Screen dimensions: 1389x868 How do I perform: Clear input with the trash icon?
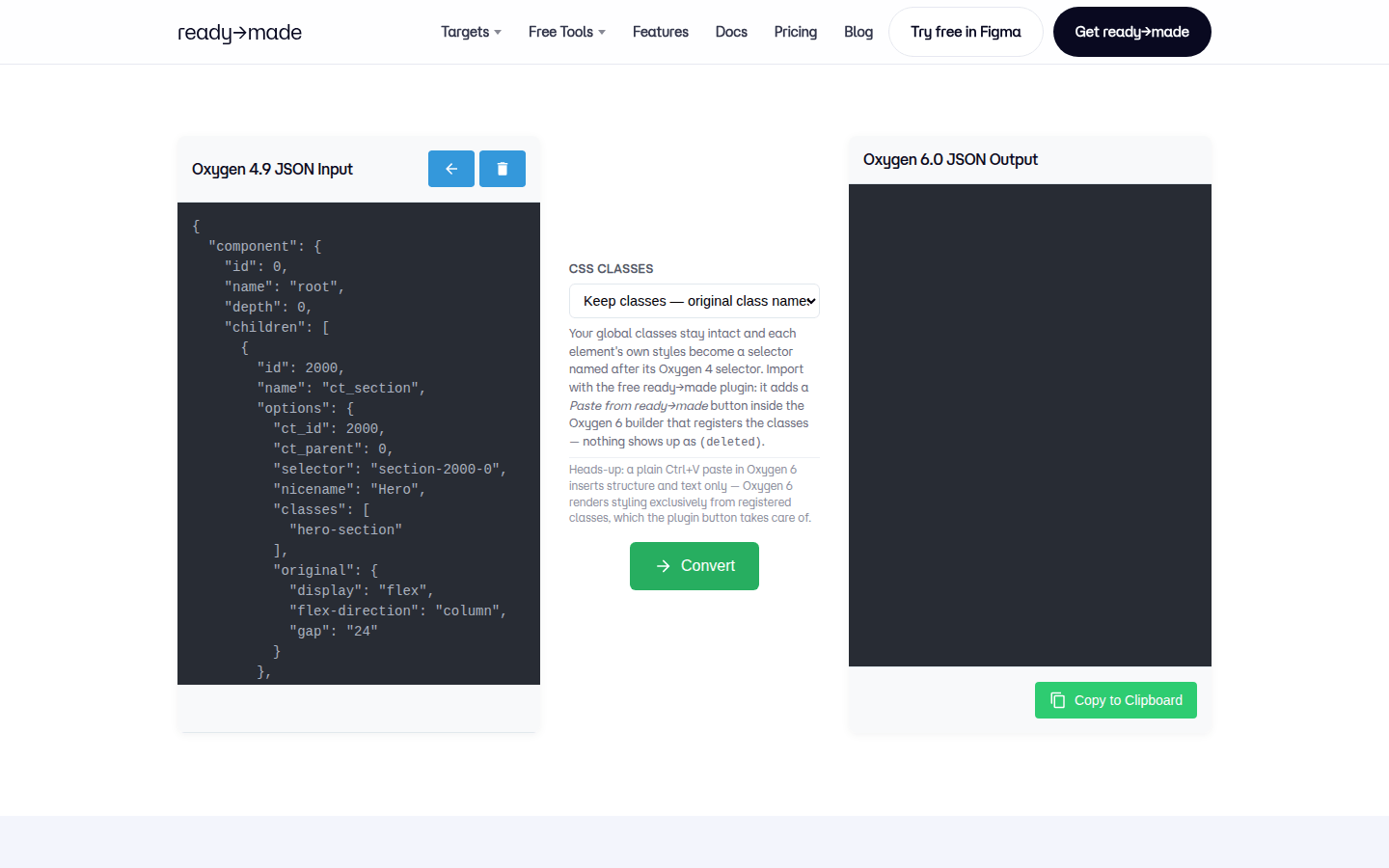click(503, 169)
